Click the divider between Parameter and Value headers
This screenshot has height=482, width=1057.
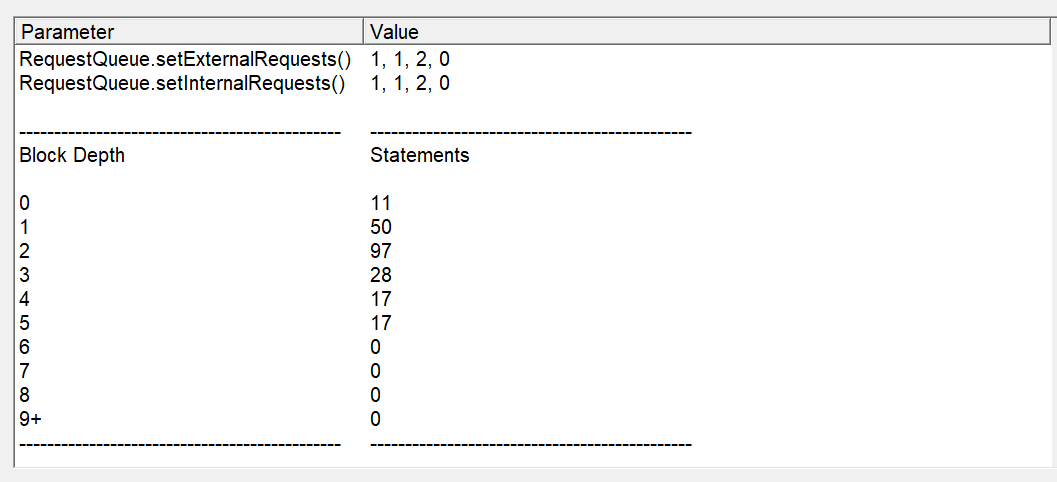[363, 32]
